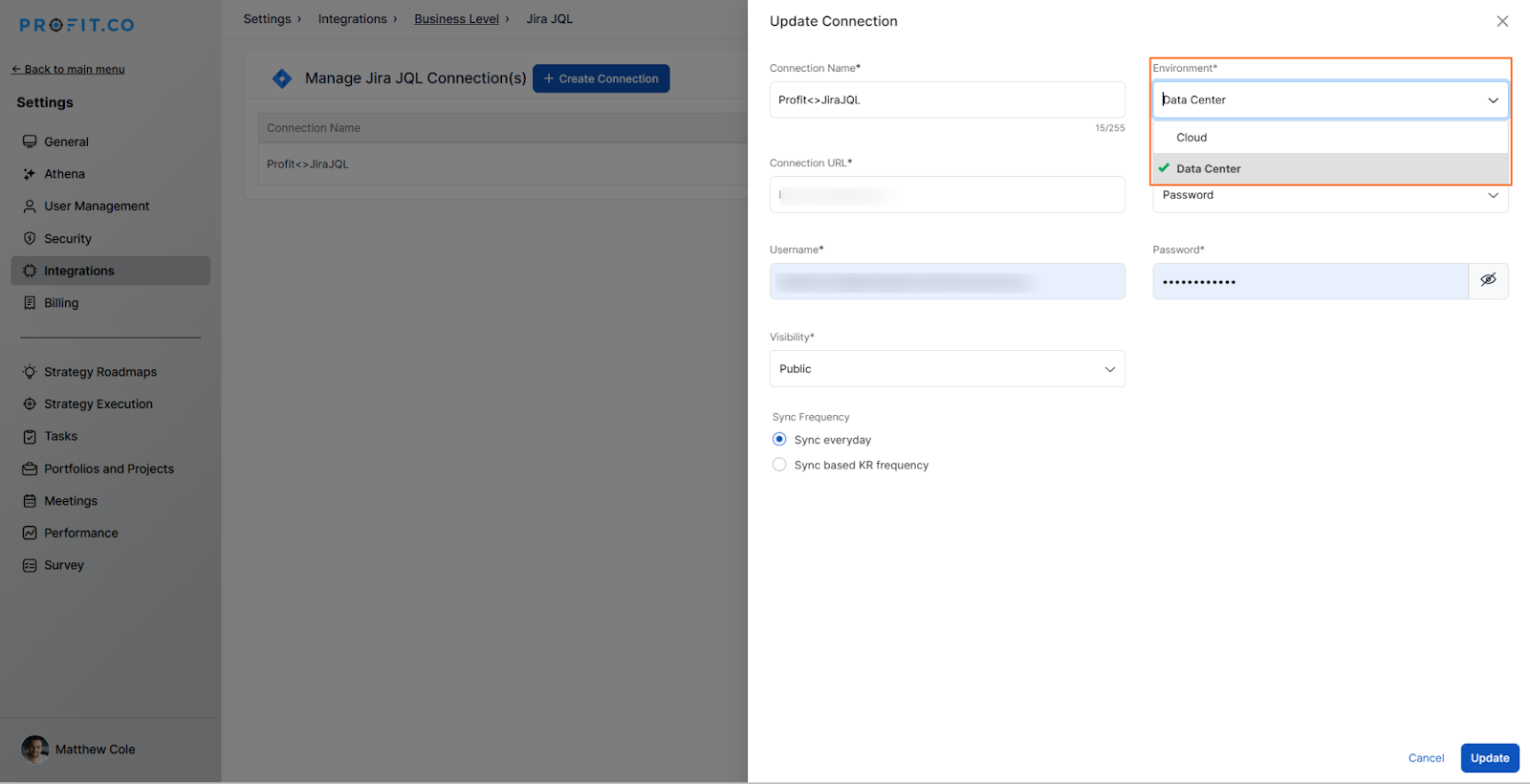Image resolution: width=1530 pixels, height=784 pixels.
Task: Click the Update button
Action: point(1490,758)
